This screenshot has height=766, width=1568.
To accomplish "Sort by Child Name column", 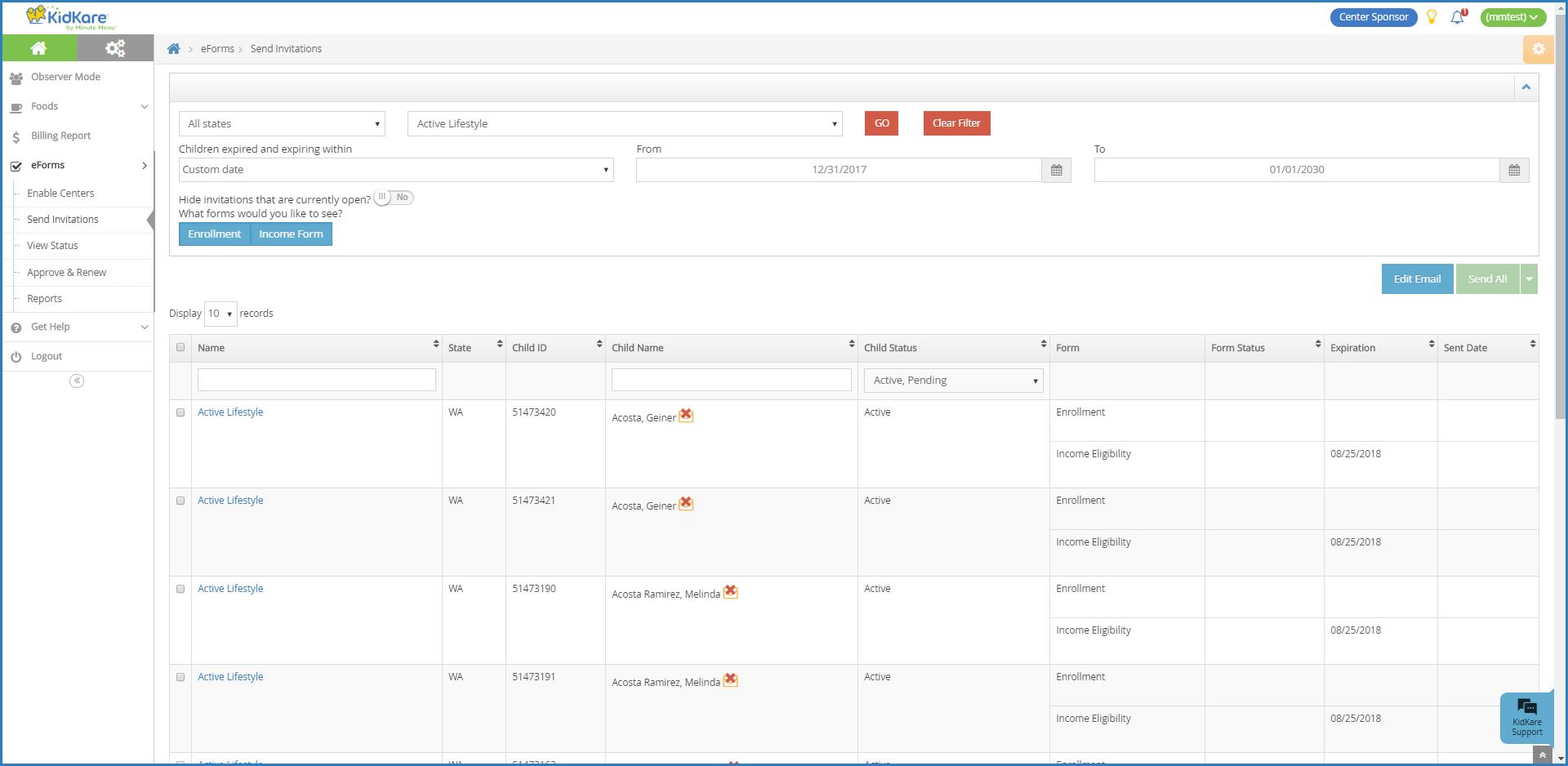I will (852, 345).
